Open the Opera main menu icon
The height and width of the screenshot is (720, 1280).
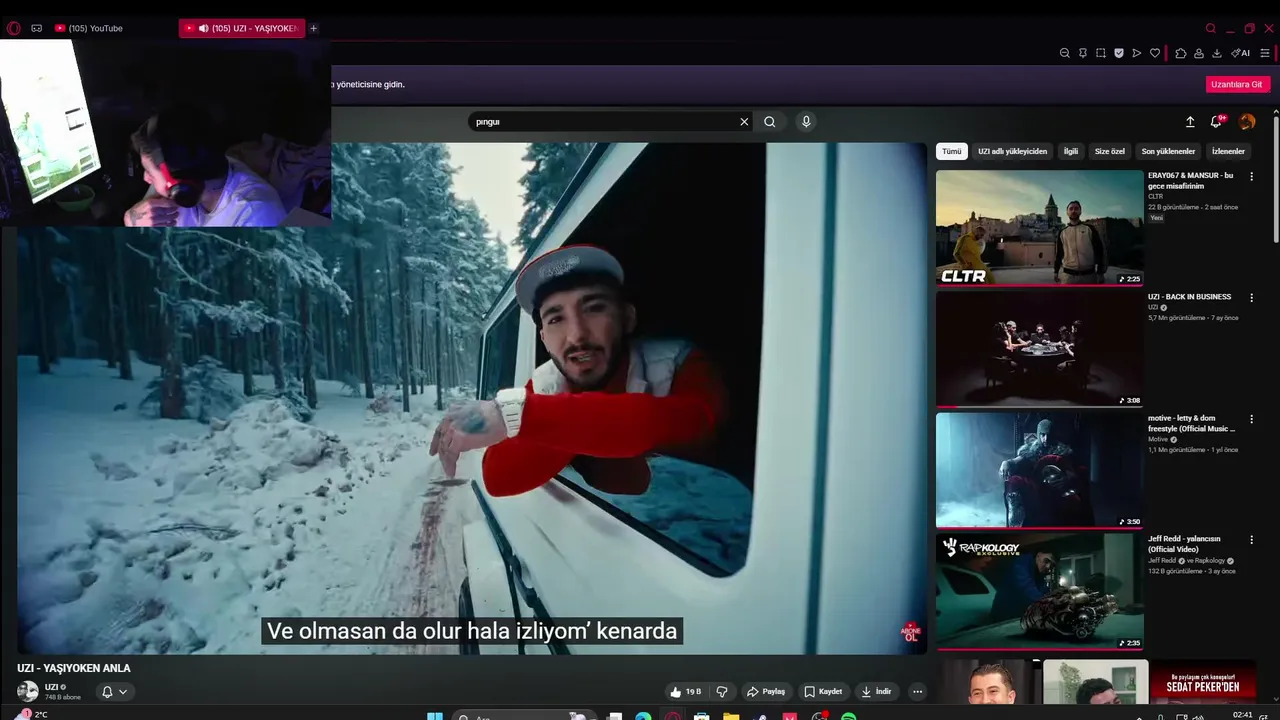coord(13,28)
